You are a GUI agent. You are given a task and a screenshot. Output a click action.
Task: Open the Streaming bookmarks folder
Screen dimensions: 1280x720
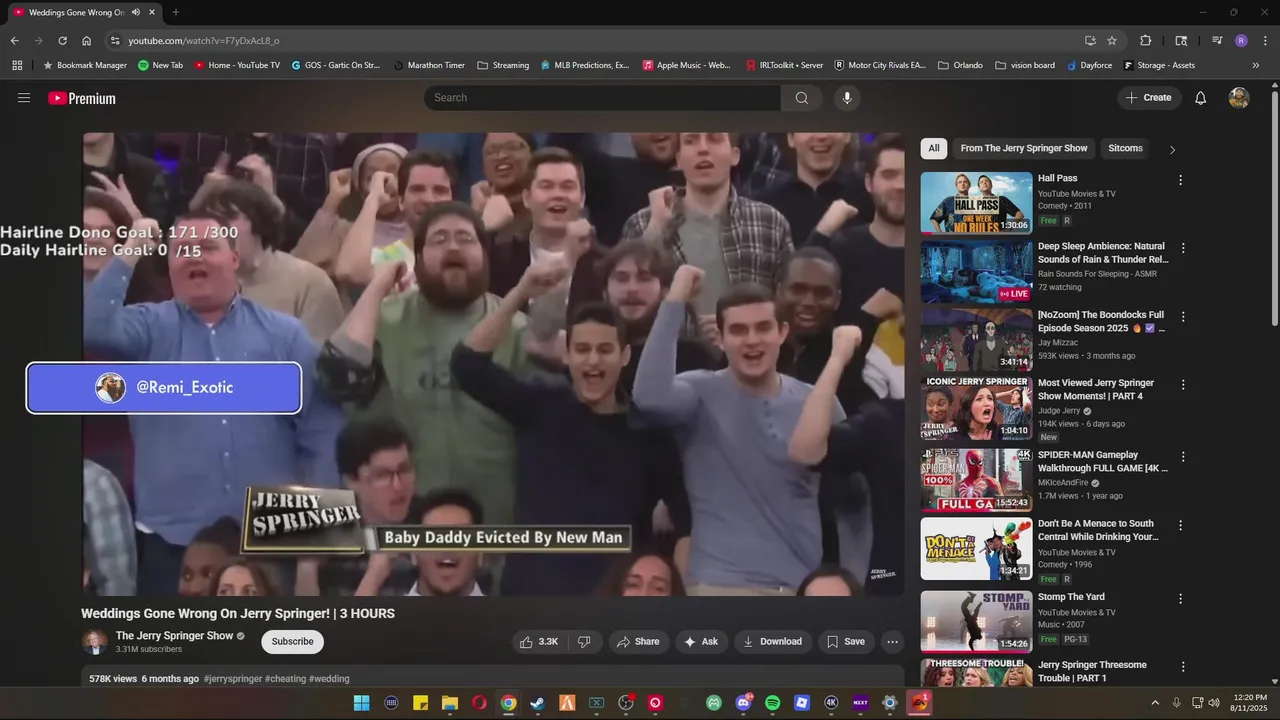503,65
